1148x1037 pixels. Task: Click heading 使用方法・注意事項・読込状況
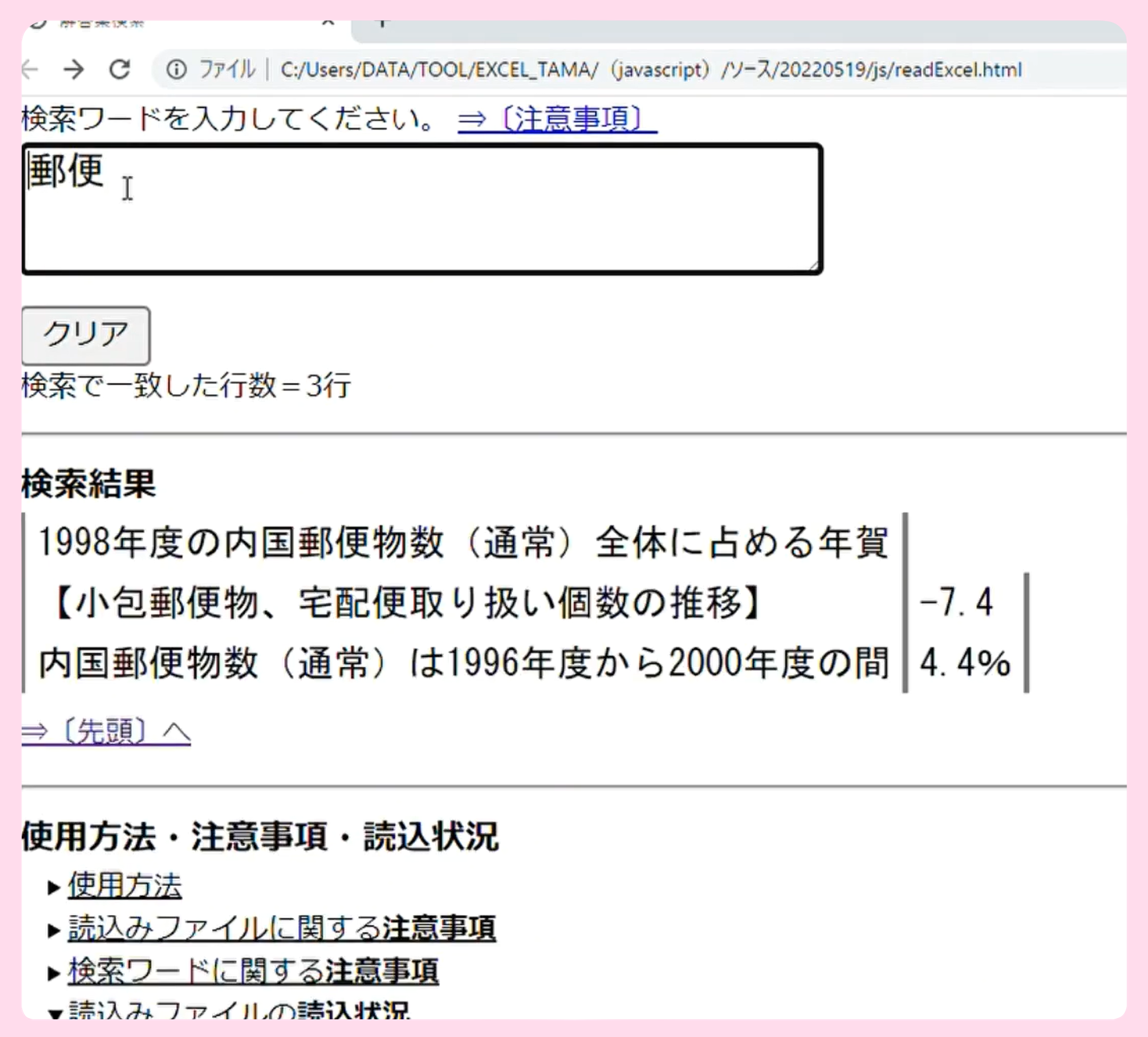pos(260,837)
